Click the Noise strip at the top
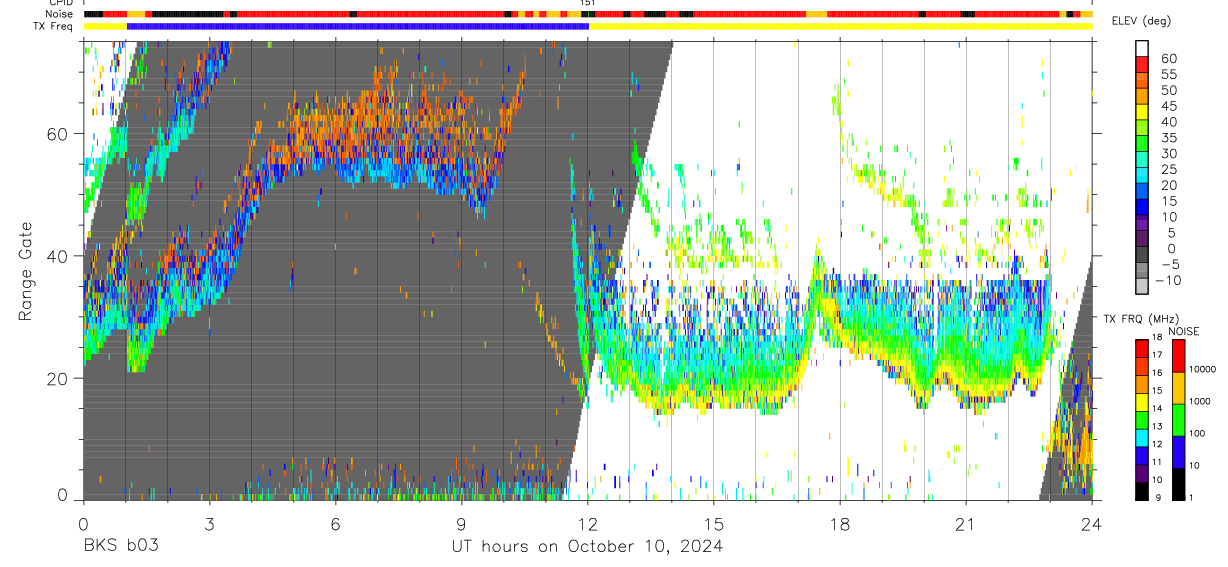Screen dimensions: 1228x567 pyautogui.click(x=588, y=15)
